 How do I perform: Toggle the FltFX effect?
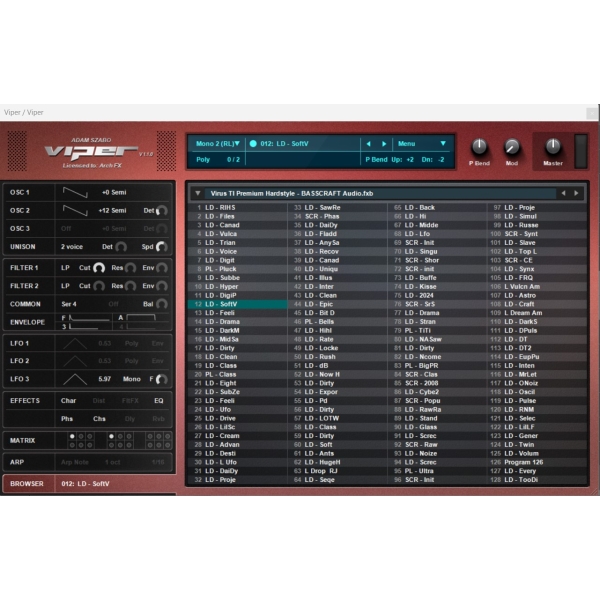coord(130,401)
